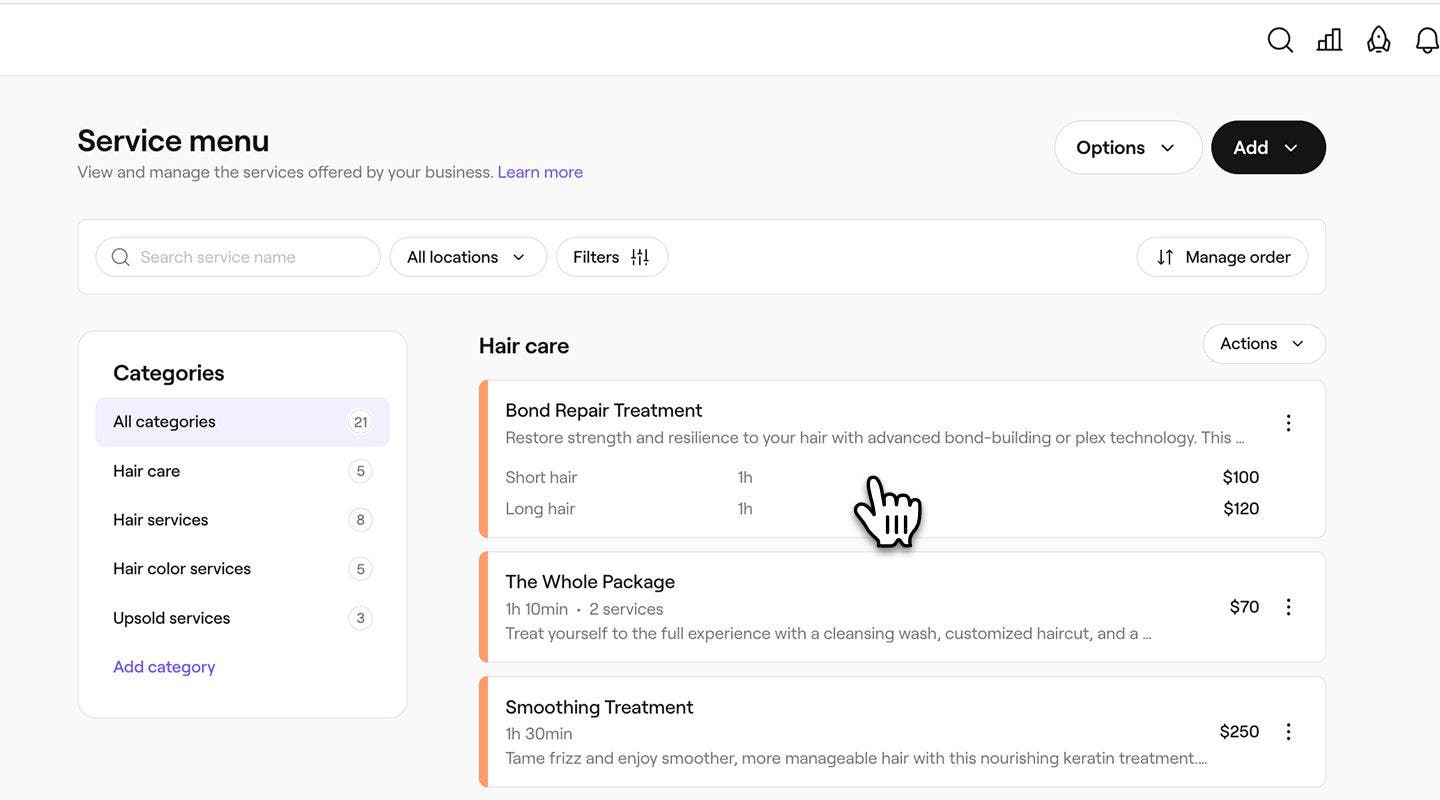Open notifications bell icon
The image size is (1440, 800).
tap(1427, 40)
